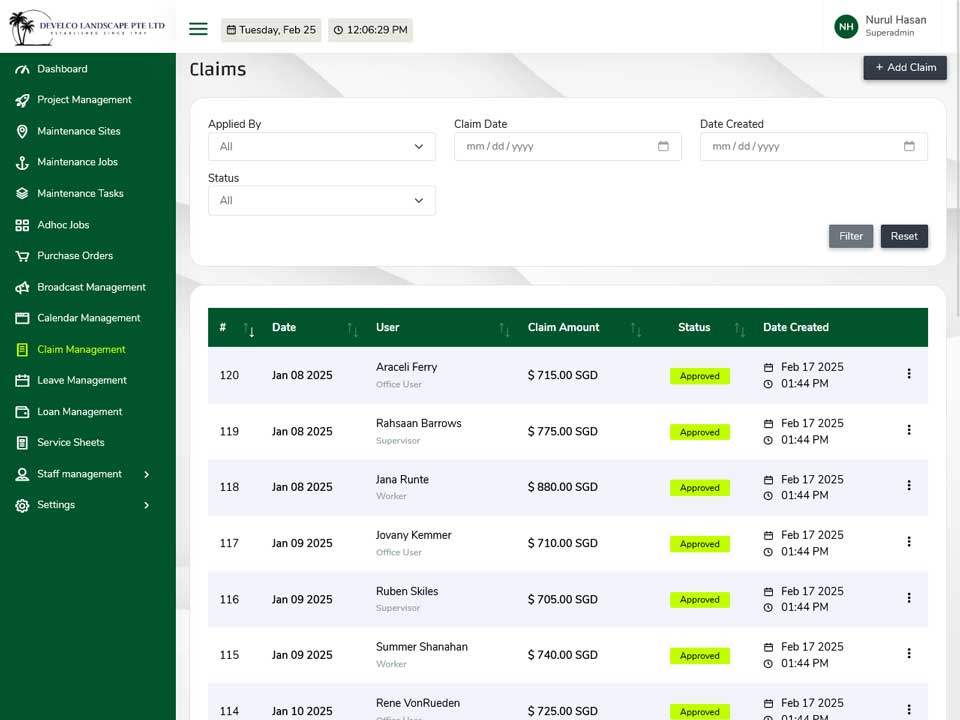Open three-dot actions for claim 117
This screenshot has height=720, width=960.
point(909,542)
